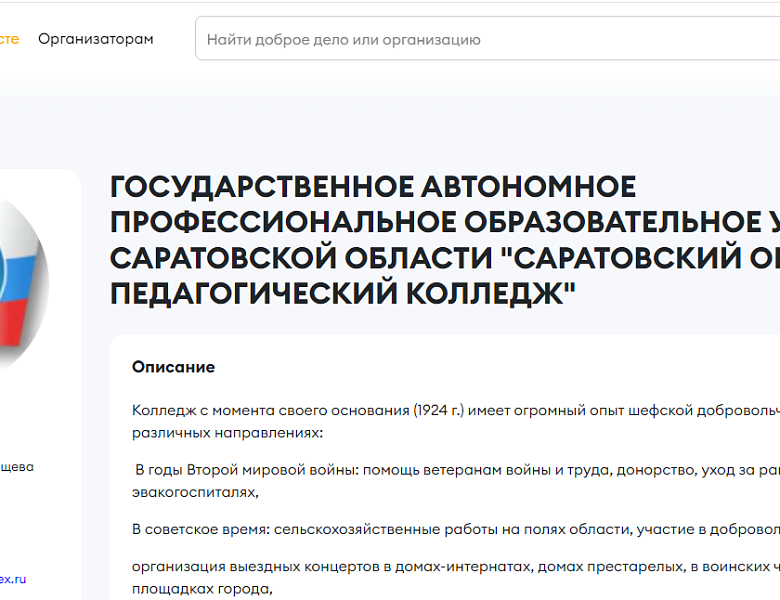Focus the search field Найти доброе дело
The image size is (780, 600).
(x=488, y=39)
